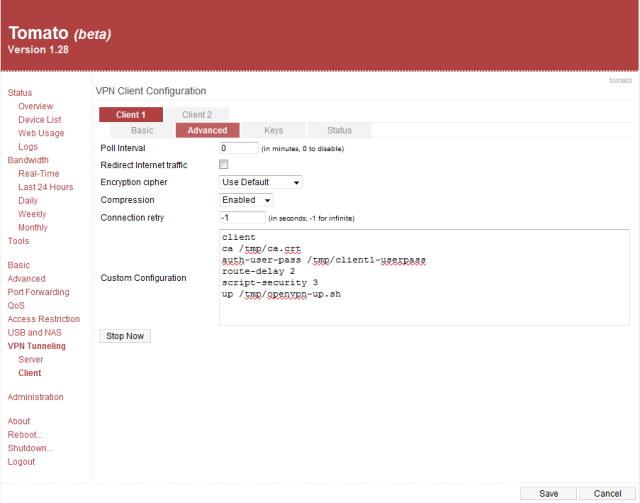Open the Daily bandwidth page
Image resolution: width=640 pixels, height=503 pixels.
pos(28,200)
